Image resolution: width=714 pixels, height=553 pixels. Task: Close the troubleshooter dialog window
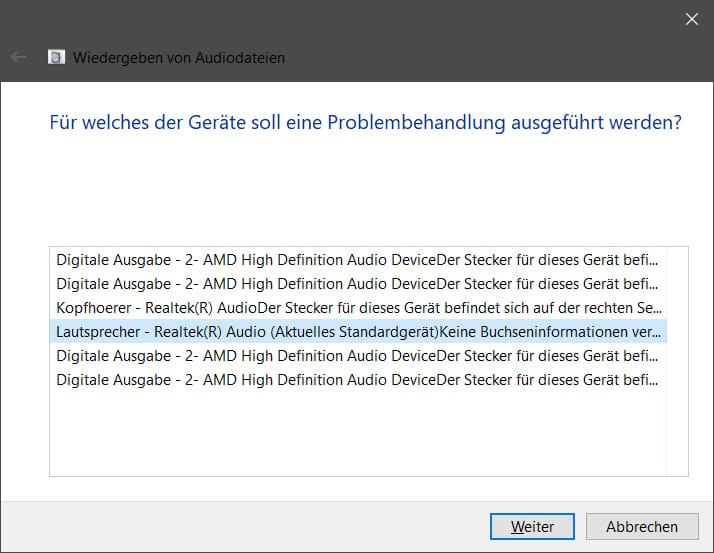pos(692,19)
